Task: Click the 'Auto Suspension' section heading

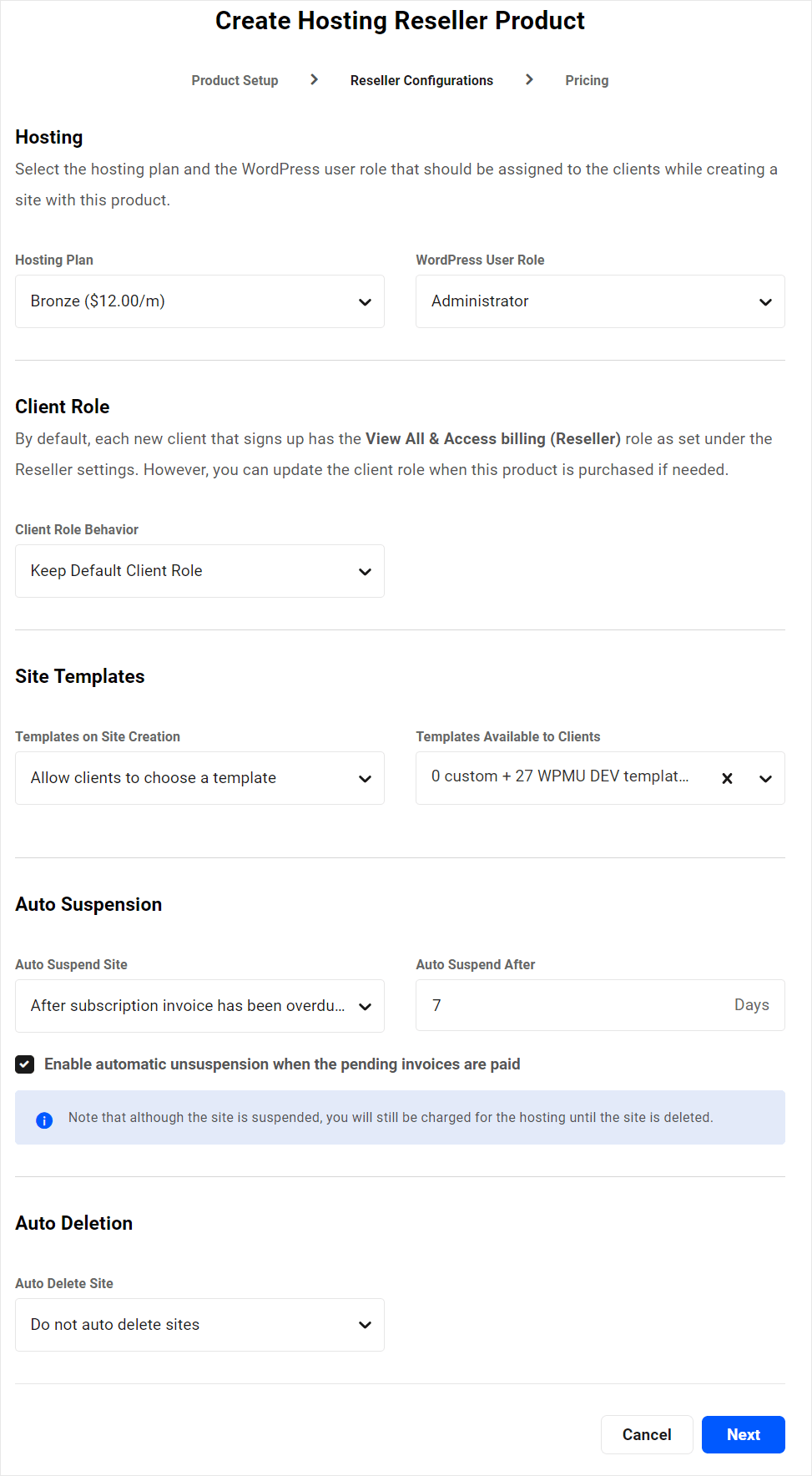Action: pos(88,904)
